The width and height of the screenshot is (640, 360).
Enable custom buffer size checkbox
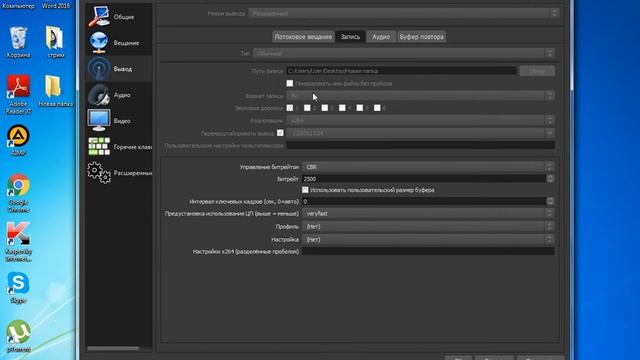click(305, 190)
